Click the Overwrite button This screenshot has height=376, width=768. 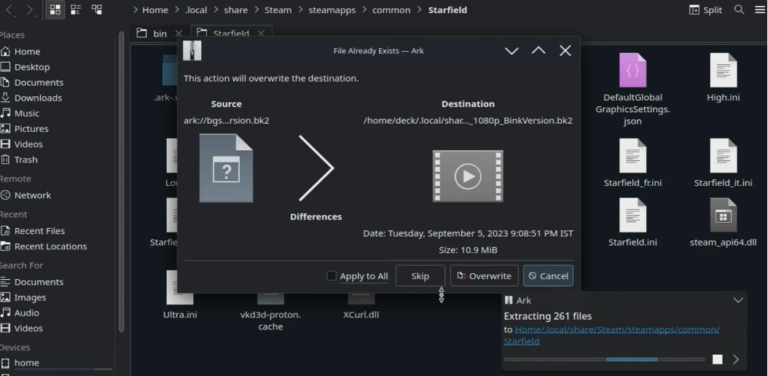pos(484,276)
